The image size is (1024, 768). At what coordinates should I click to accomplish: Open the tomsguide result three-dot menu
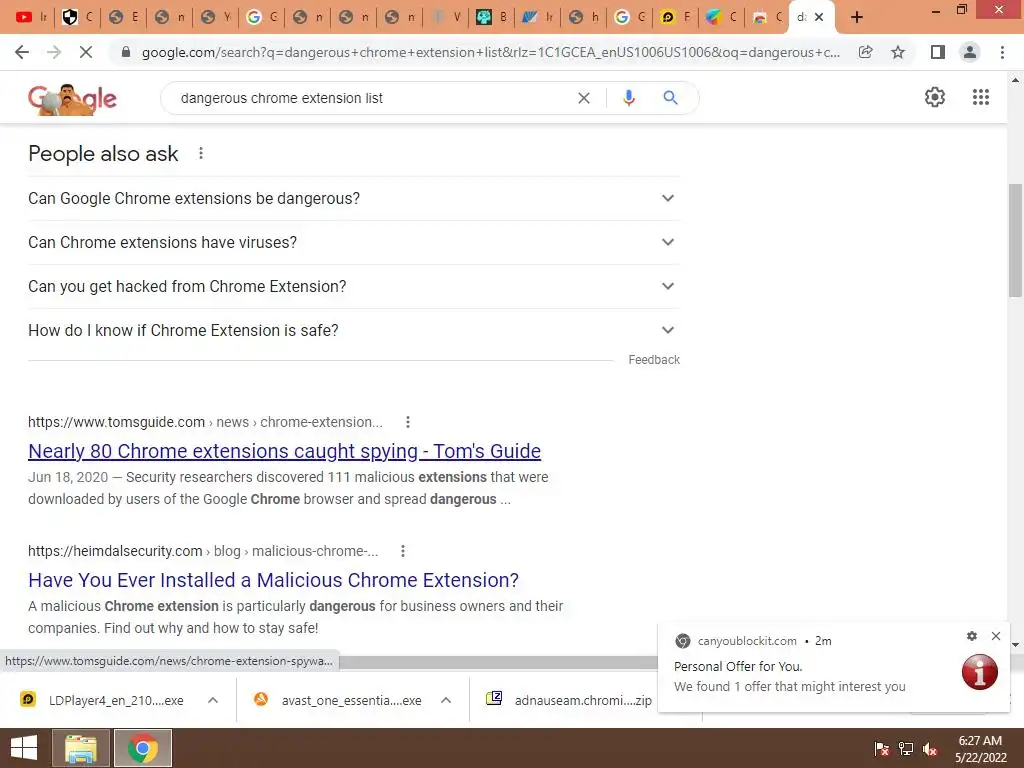pos(408,422)
